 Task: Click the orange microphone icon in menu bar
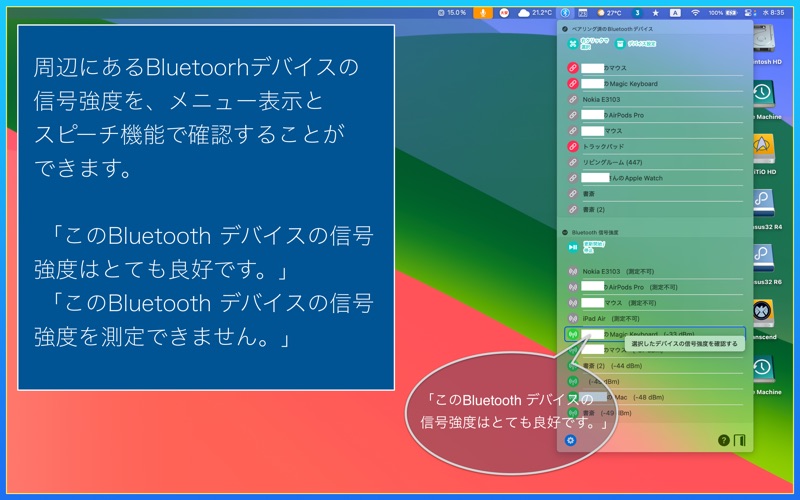(483, 13)
